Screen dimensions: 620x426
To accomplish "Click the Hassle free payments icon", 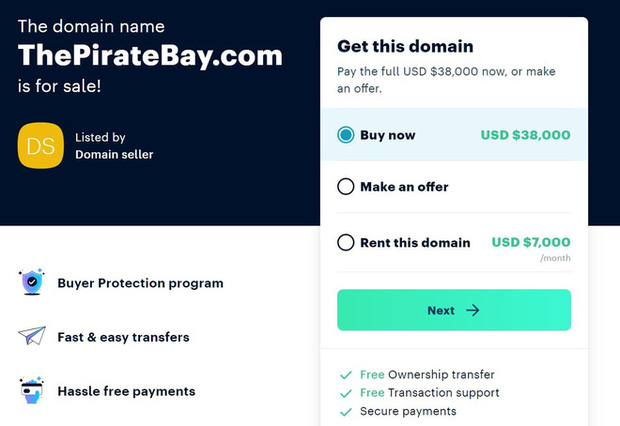I will pyautogui.click(x=32, y=391).
